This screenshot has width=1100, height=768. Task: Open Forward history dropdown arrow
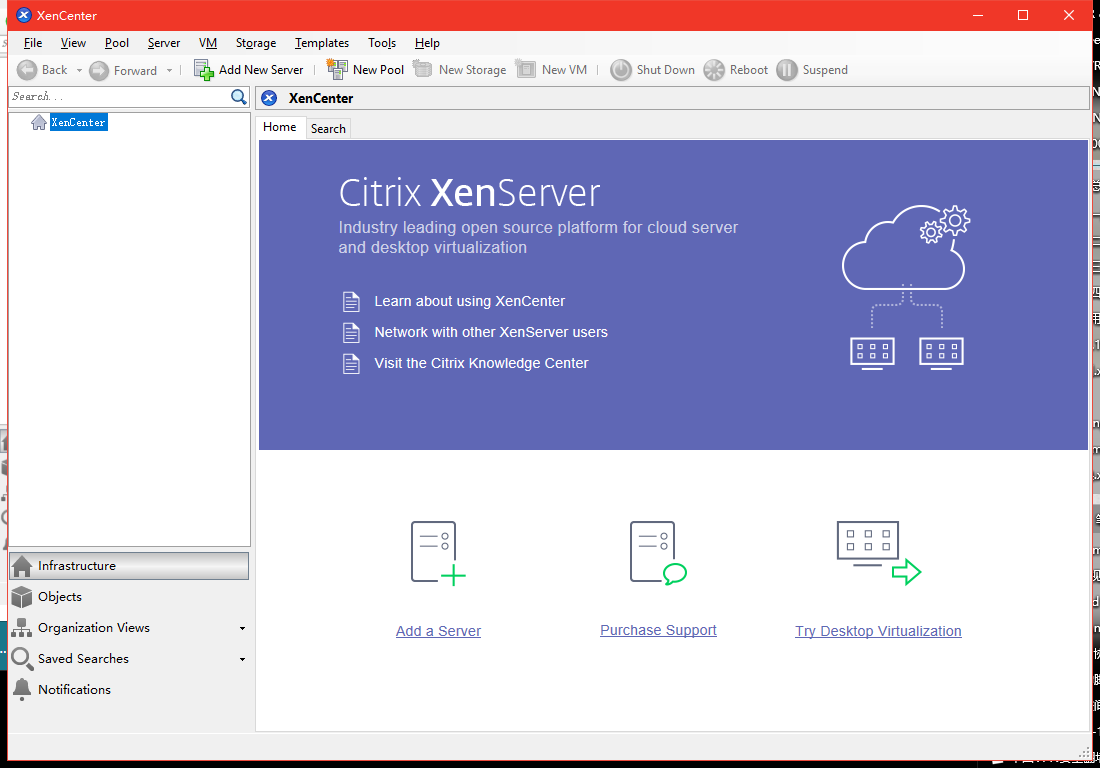tap(169, 70)
